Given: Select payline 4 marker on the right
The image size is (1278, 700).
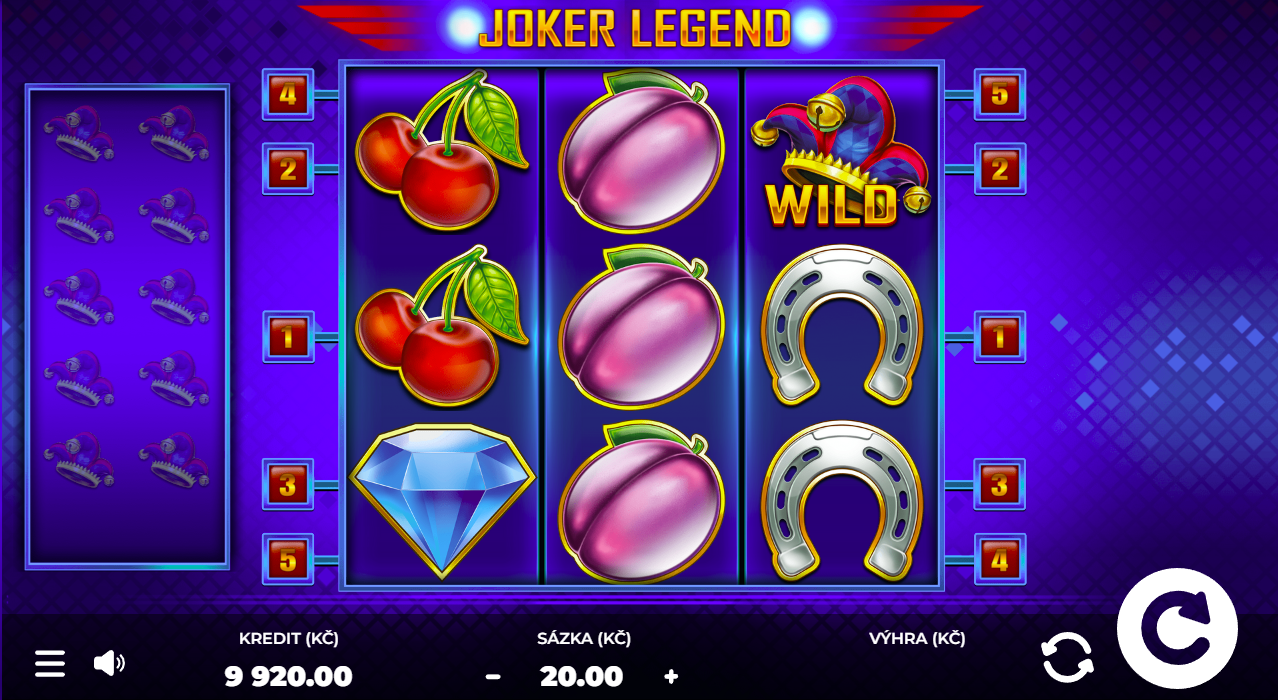Looking at the screenshot, I should tap(1000, 559).
